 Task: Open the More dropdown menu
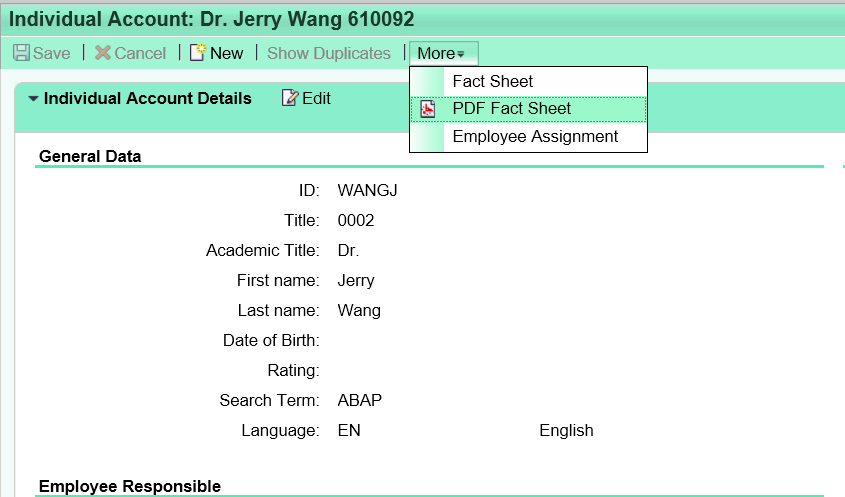(x=443, y=53)
